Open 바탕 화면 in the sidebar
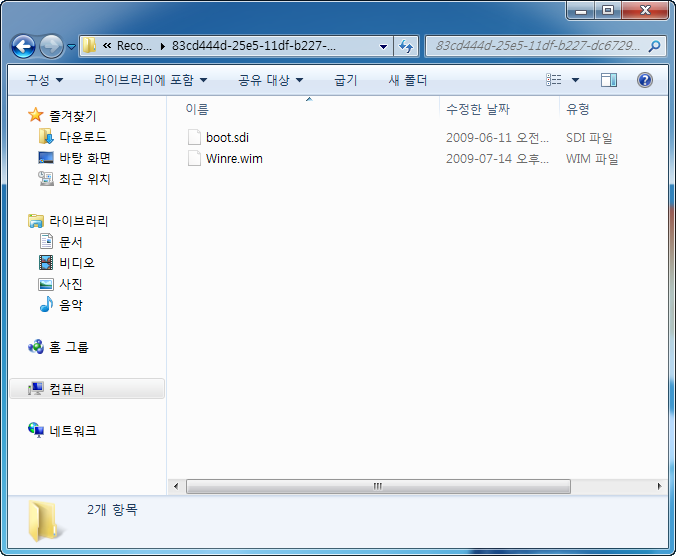 point(84,158)
